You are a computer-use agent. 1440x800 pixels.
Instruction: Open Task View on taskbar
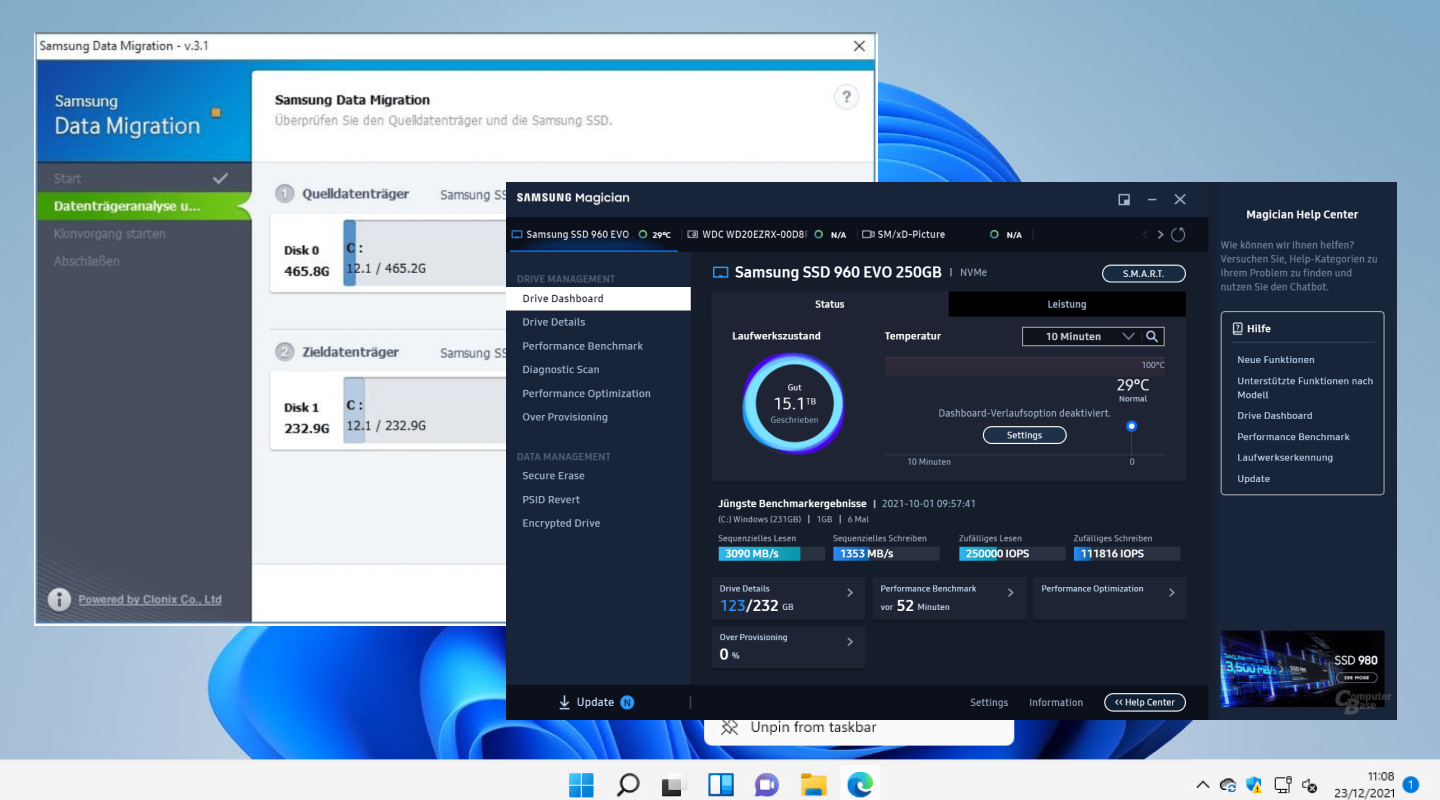tap(674, 785)
